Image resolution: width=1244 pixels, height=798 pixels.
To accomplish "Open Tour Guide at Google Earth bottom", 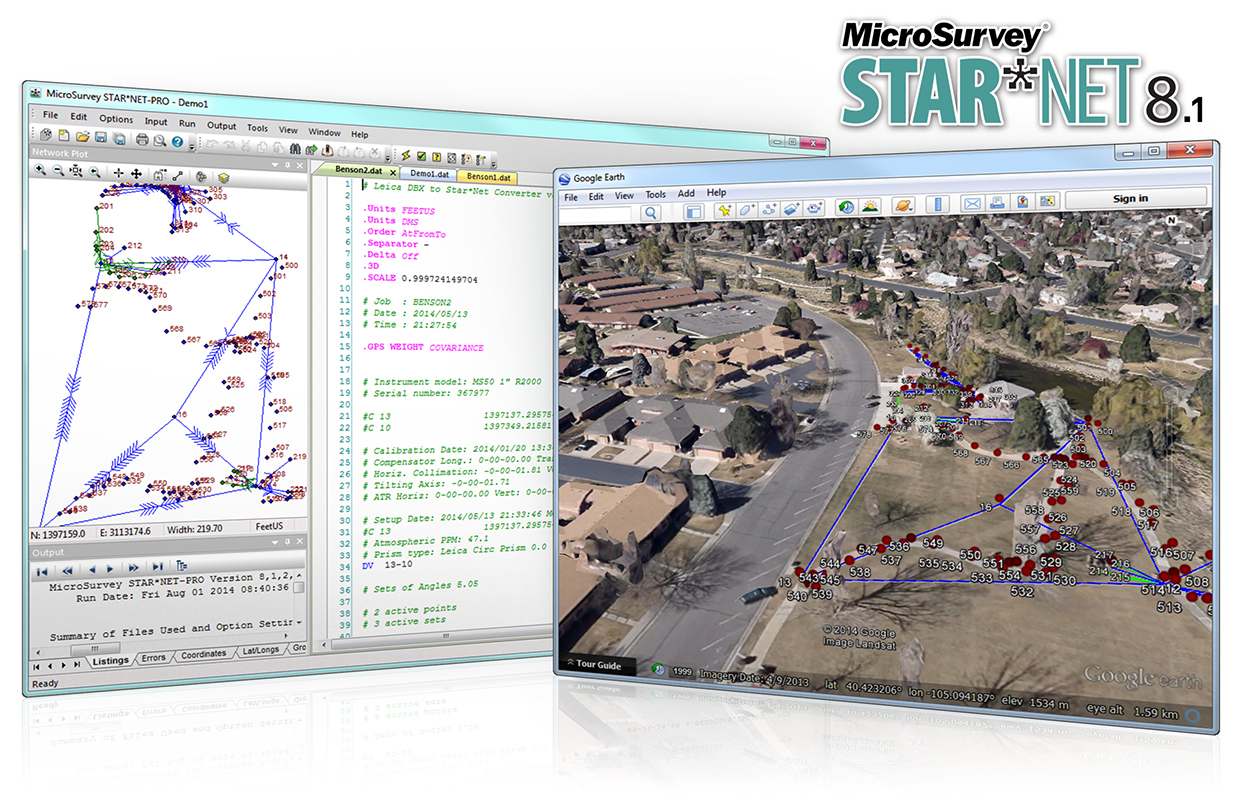I will coord(595,664).
